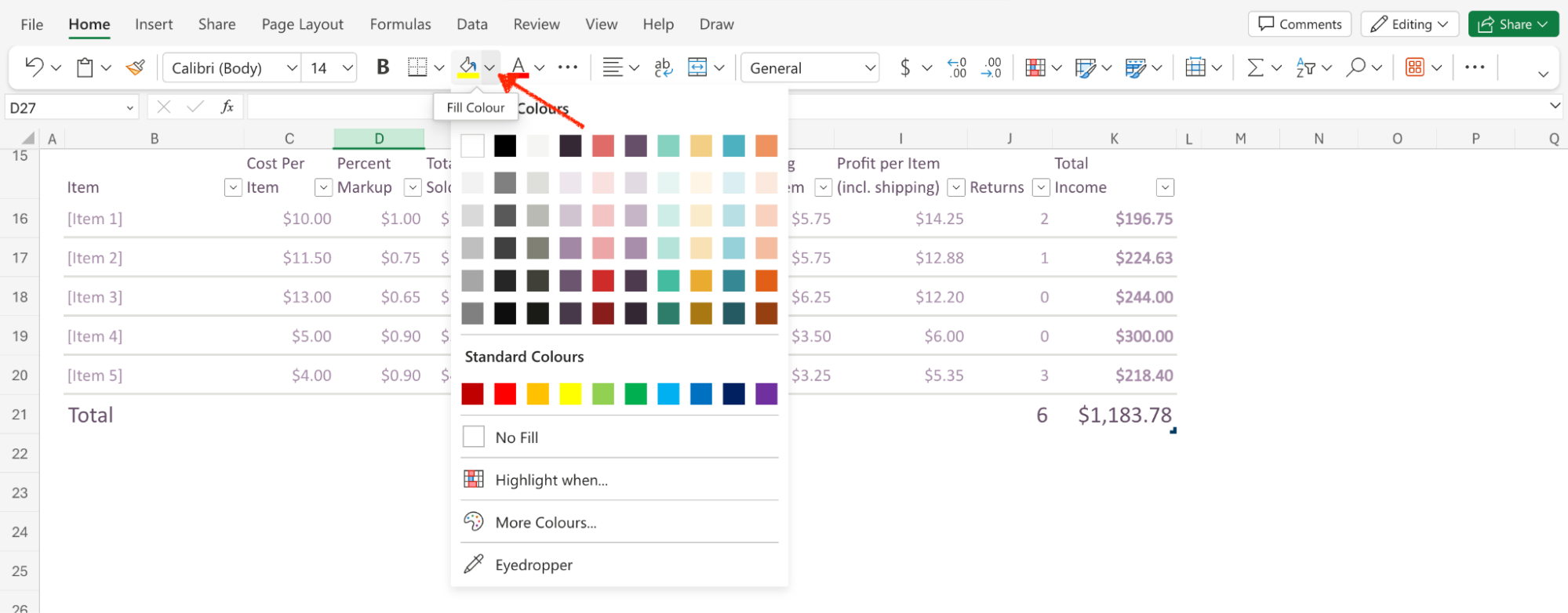Open the filter dropdown on Item column

(233, 187)
